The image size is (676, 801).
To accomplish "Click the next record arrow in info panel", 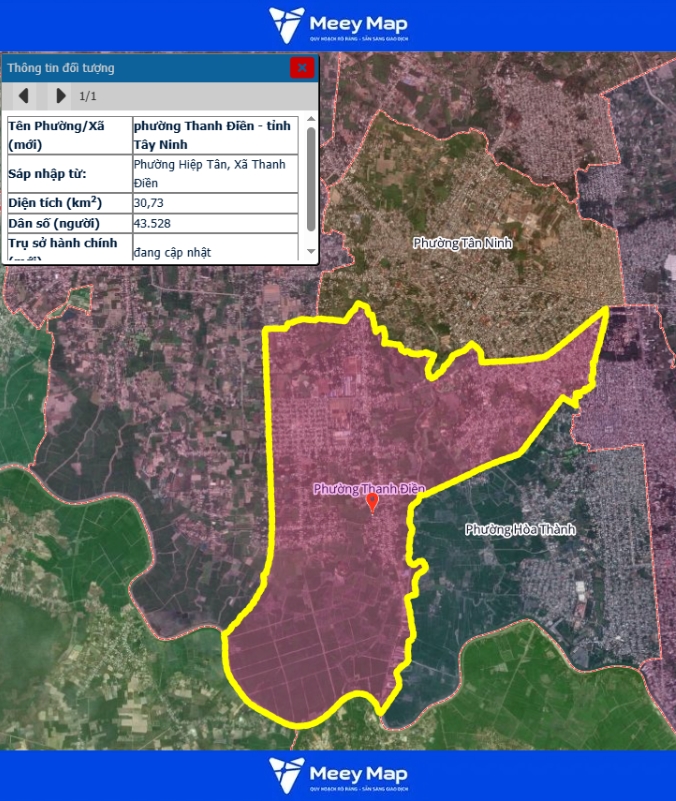I will tap(60, 96).
